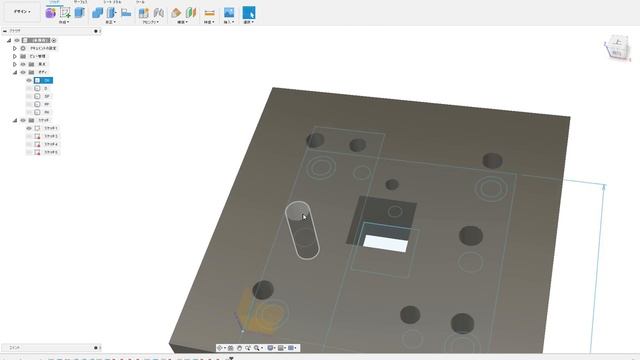Click the Insert image icon
640x360 pixels.
(x=229, y=13)
